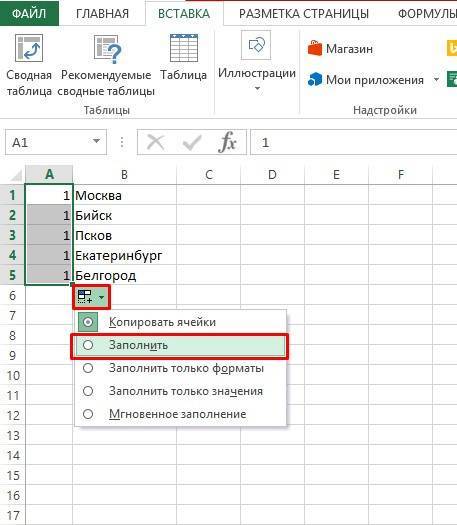Select row 5 header
The image size is (457, 525).
[x=12, y=275]
